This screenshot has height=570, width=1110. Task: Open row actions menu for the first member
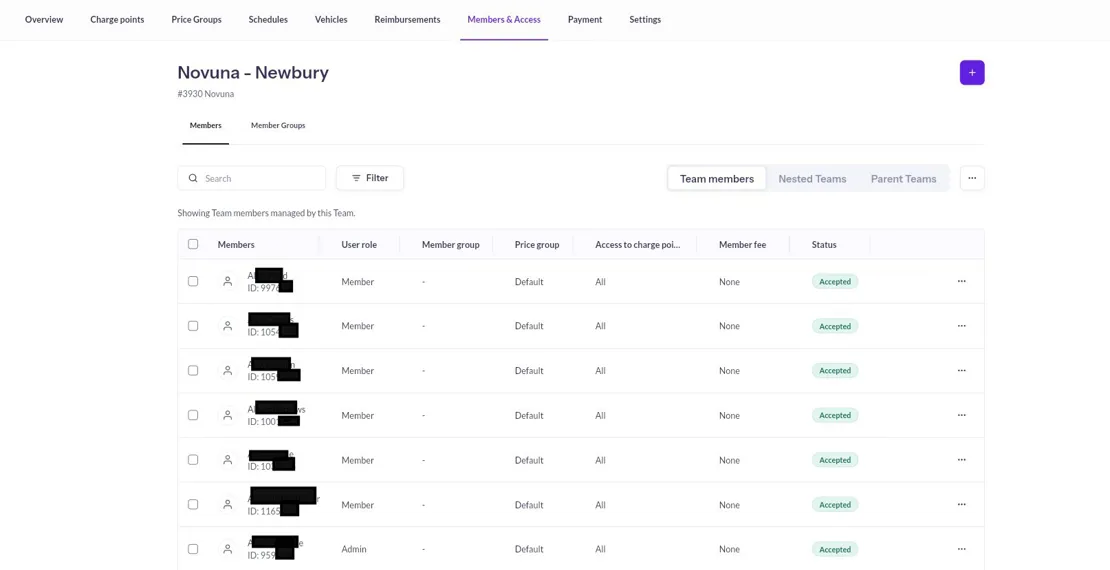coord(961,282)
